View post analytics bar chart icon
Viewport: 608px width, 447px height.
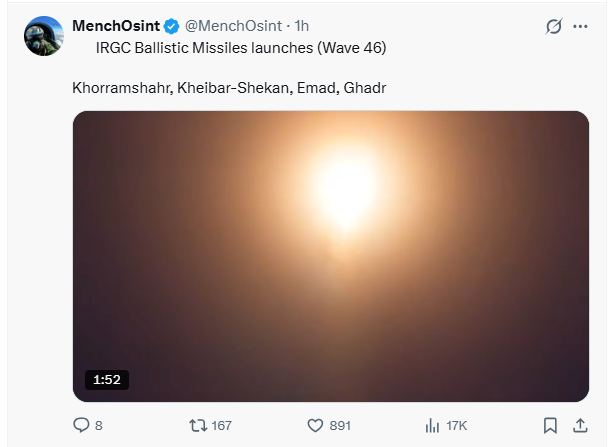coord(432,425)
